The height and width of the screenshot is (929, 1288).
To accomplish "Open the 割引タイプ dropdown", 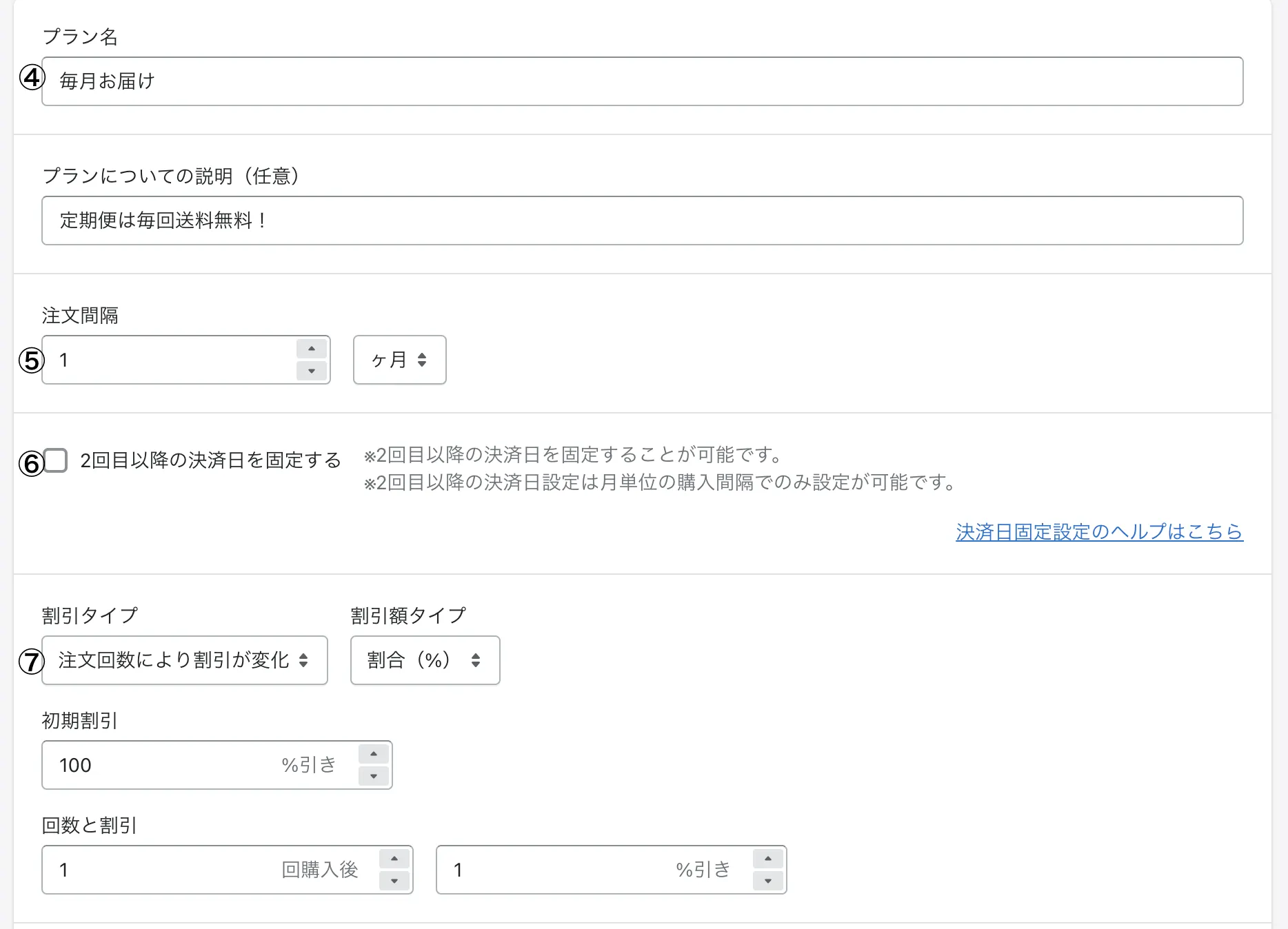I will click(x=184, y=660).
